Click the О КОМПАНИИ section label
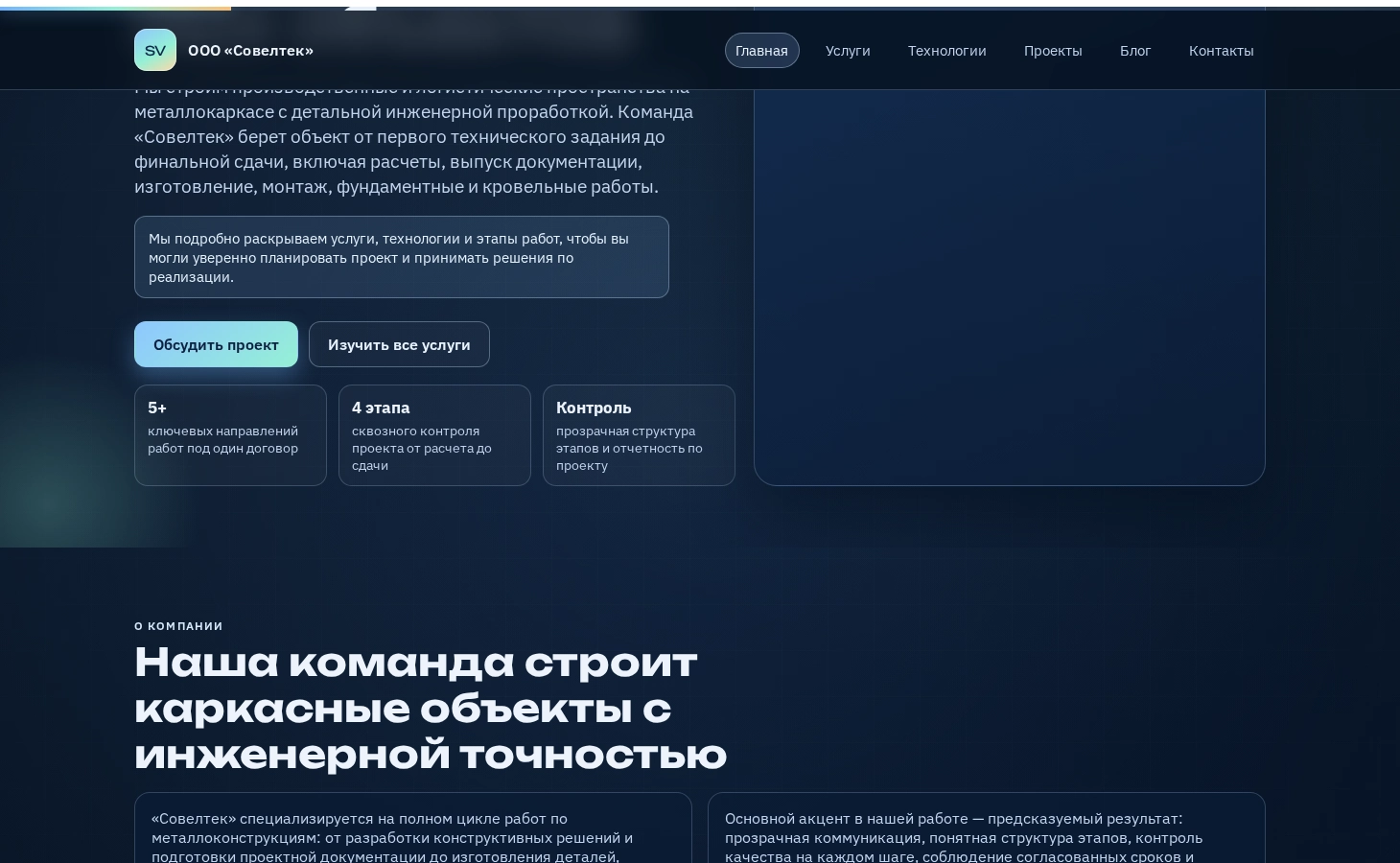 click(x=178, y=625)
